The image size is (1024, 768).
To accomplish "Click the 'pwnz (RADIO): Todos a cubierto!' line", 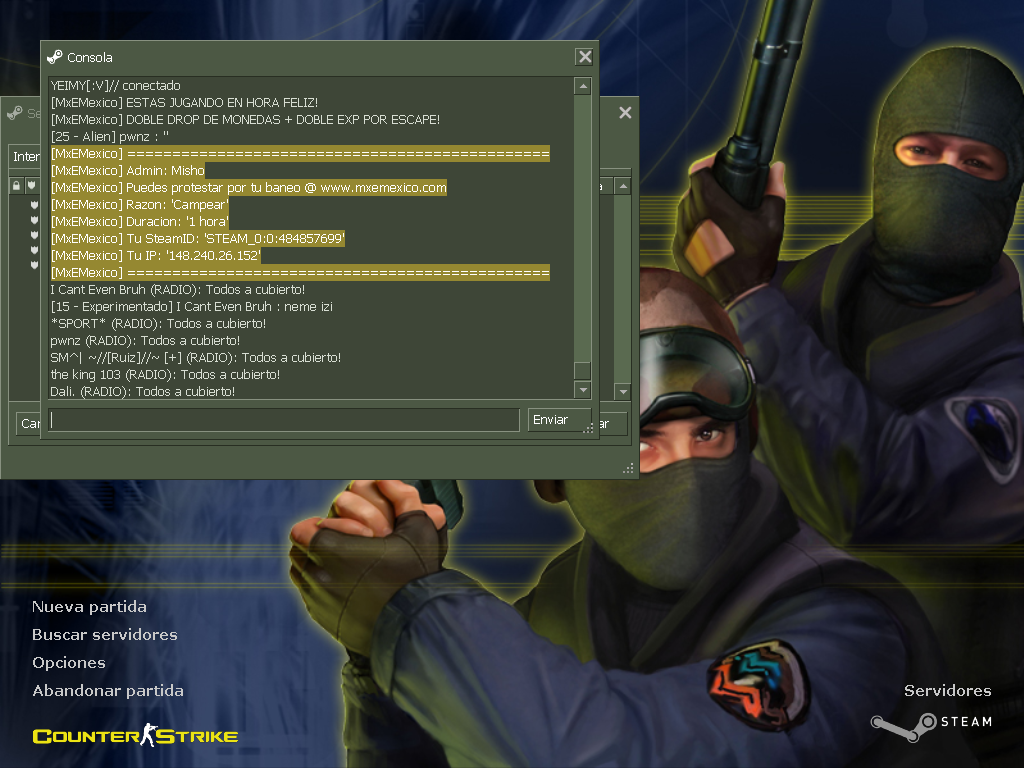I will (x=145, y=340).
